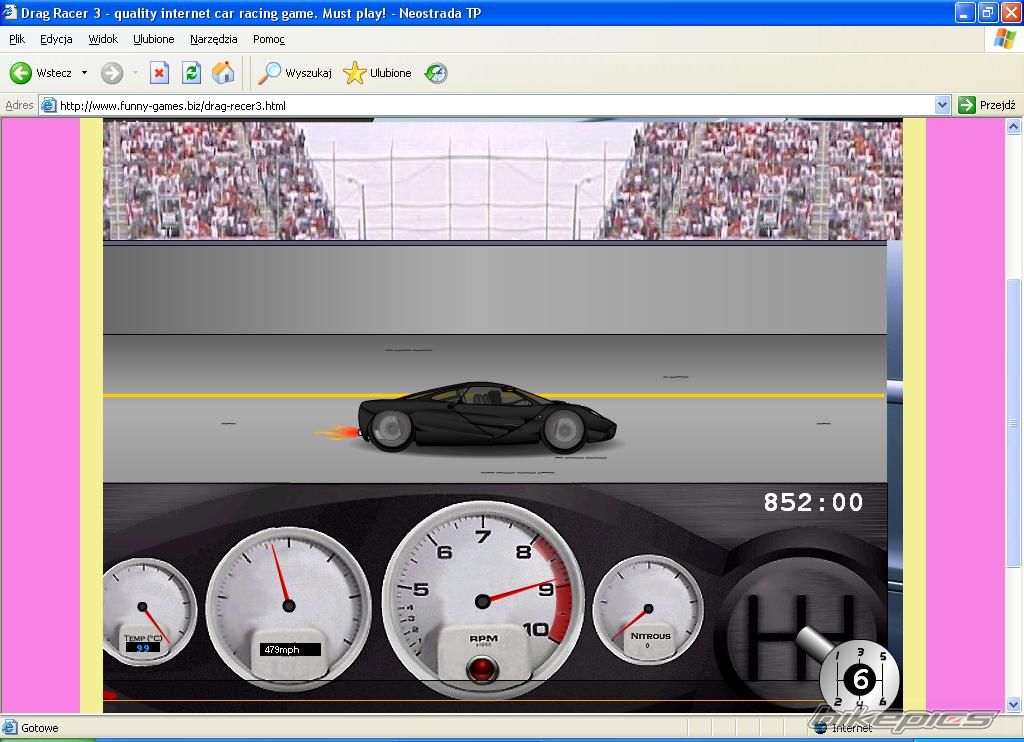The width and height of the screenshot is (1024, 742).
Task: Click the Nitrous gauge
Action: click(x=648, y=609)
